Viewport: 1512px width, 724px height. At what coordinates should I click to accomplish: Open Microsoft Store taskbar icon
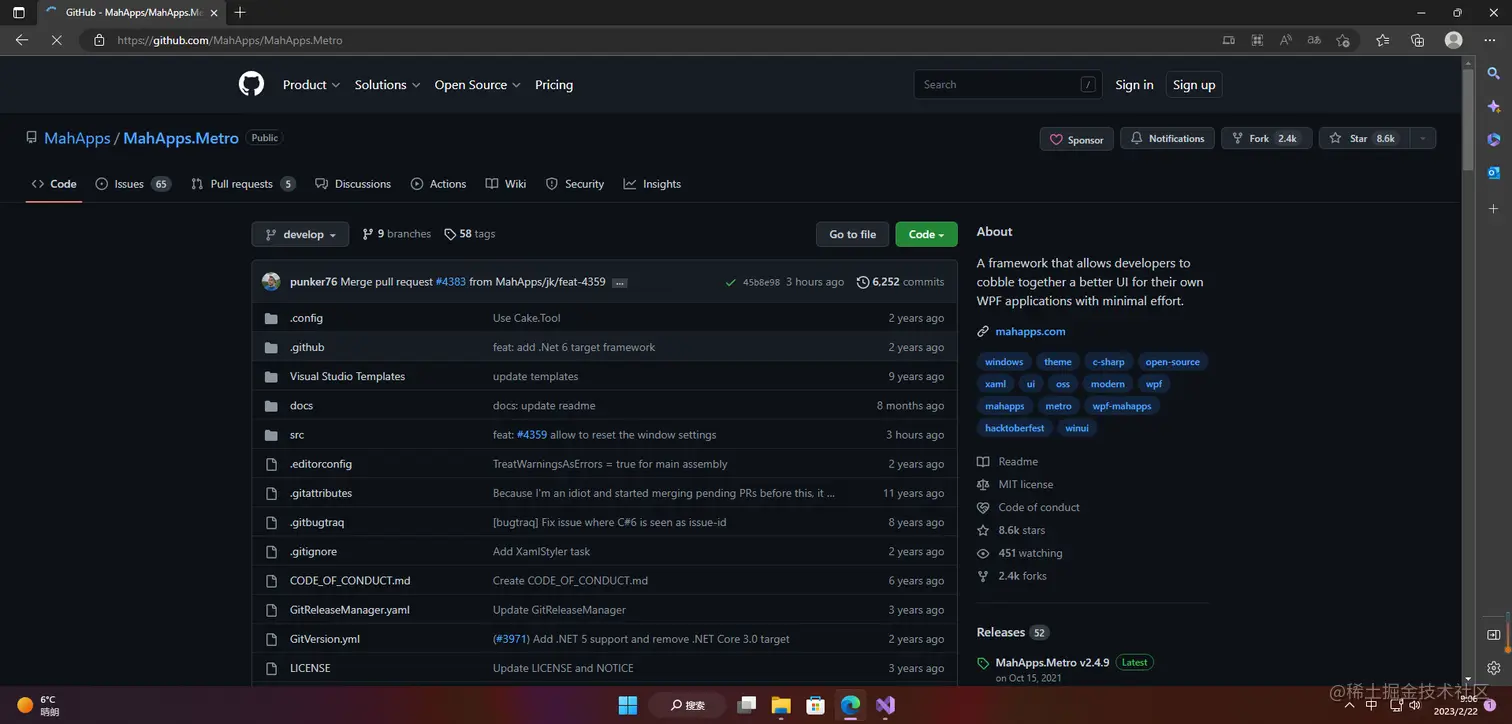click(x=815, y=705)
